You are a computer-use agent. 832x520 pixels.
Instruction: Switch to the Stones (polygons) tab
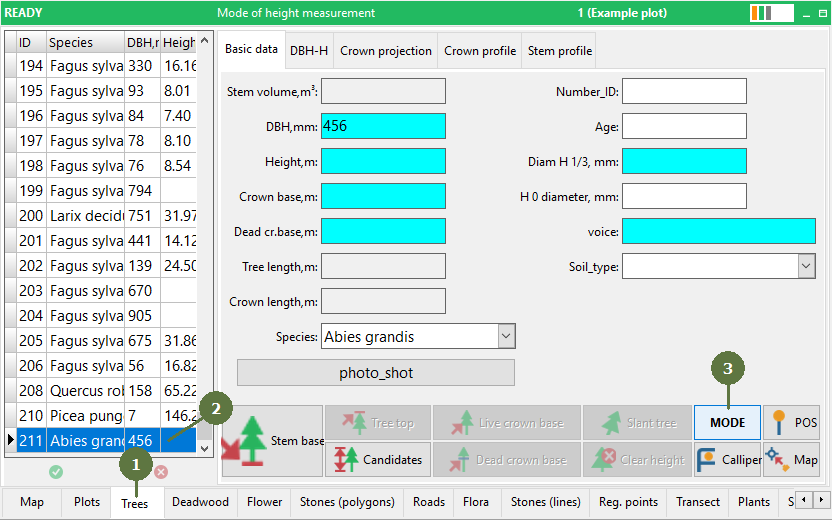[347, 502]
